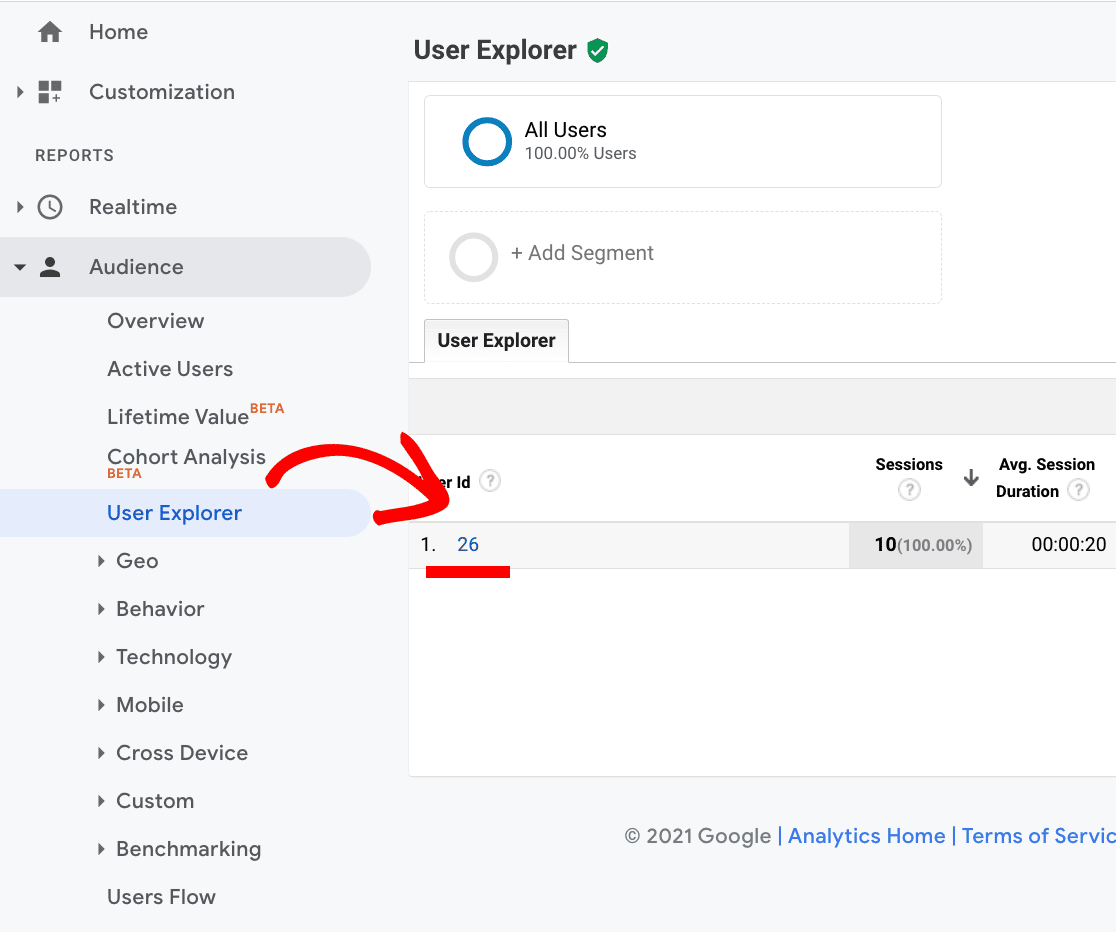Open Client Id 26 details link
1116x932 pixels.
pyautogui.click(x=468, y=544)
